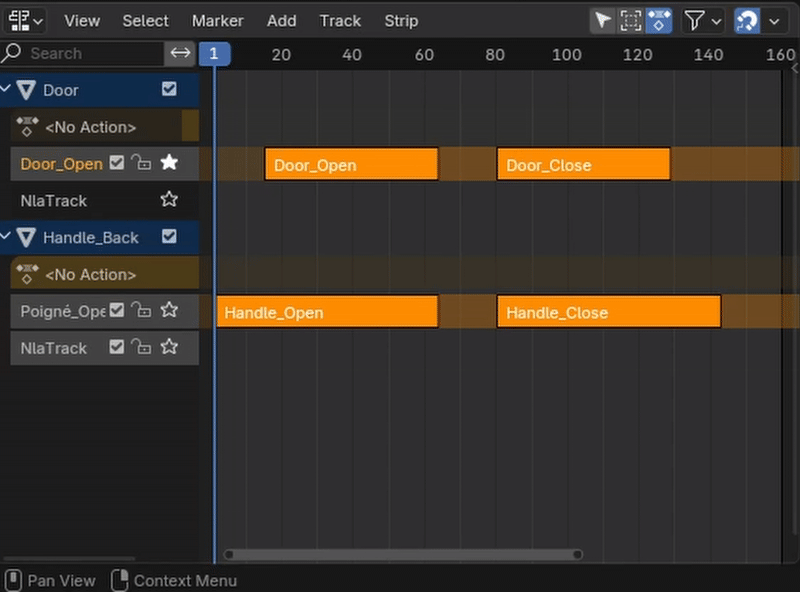
Task: Click the channel search field
Action: (x=90, y=53)
